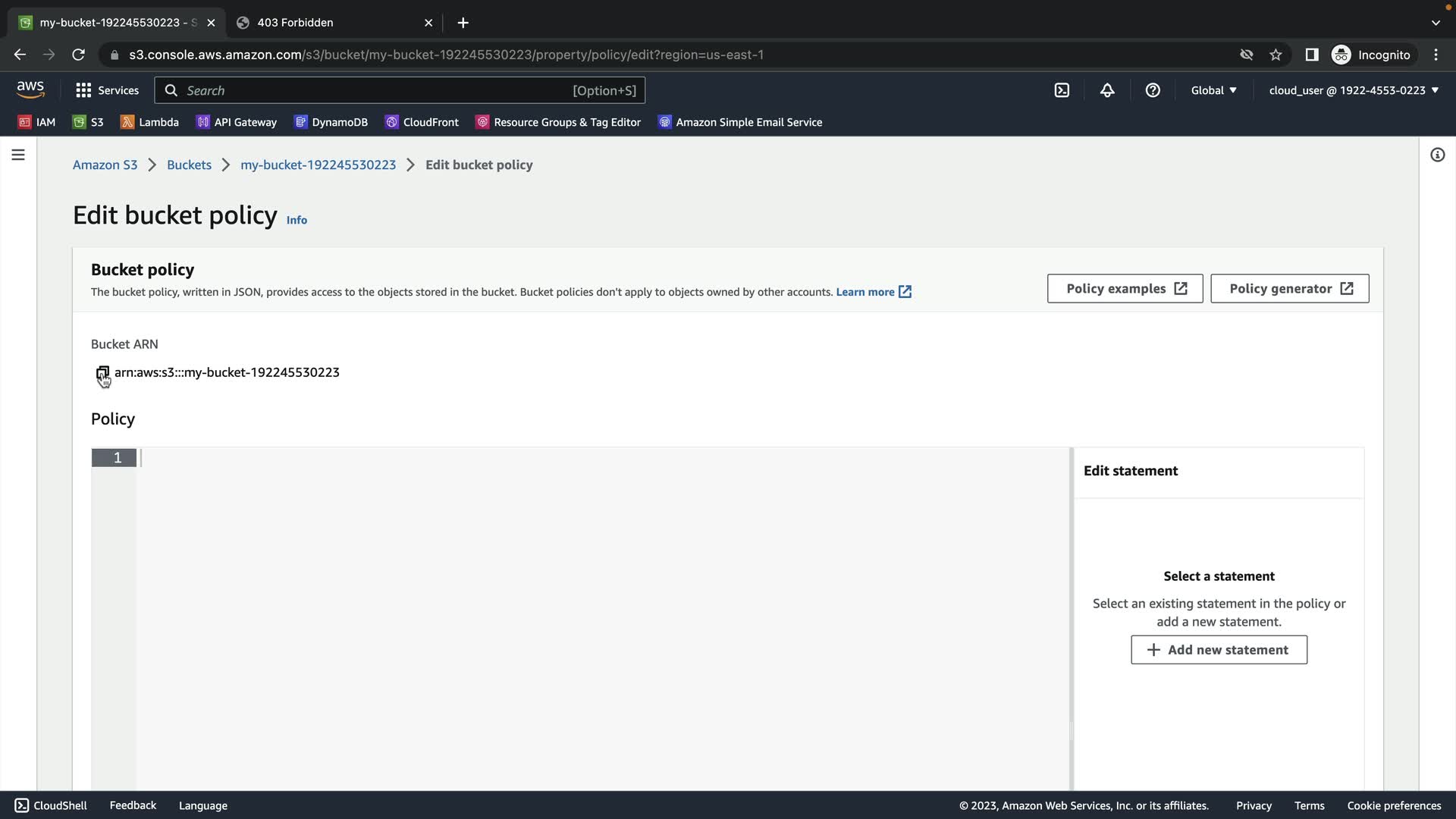
Task: Copy the bucket ARN with copy icon
Action: [102, 372]
